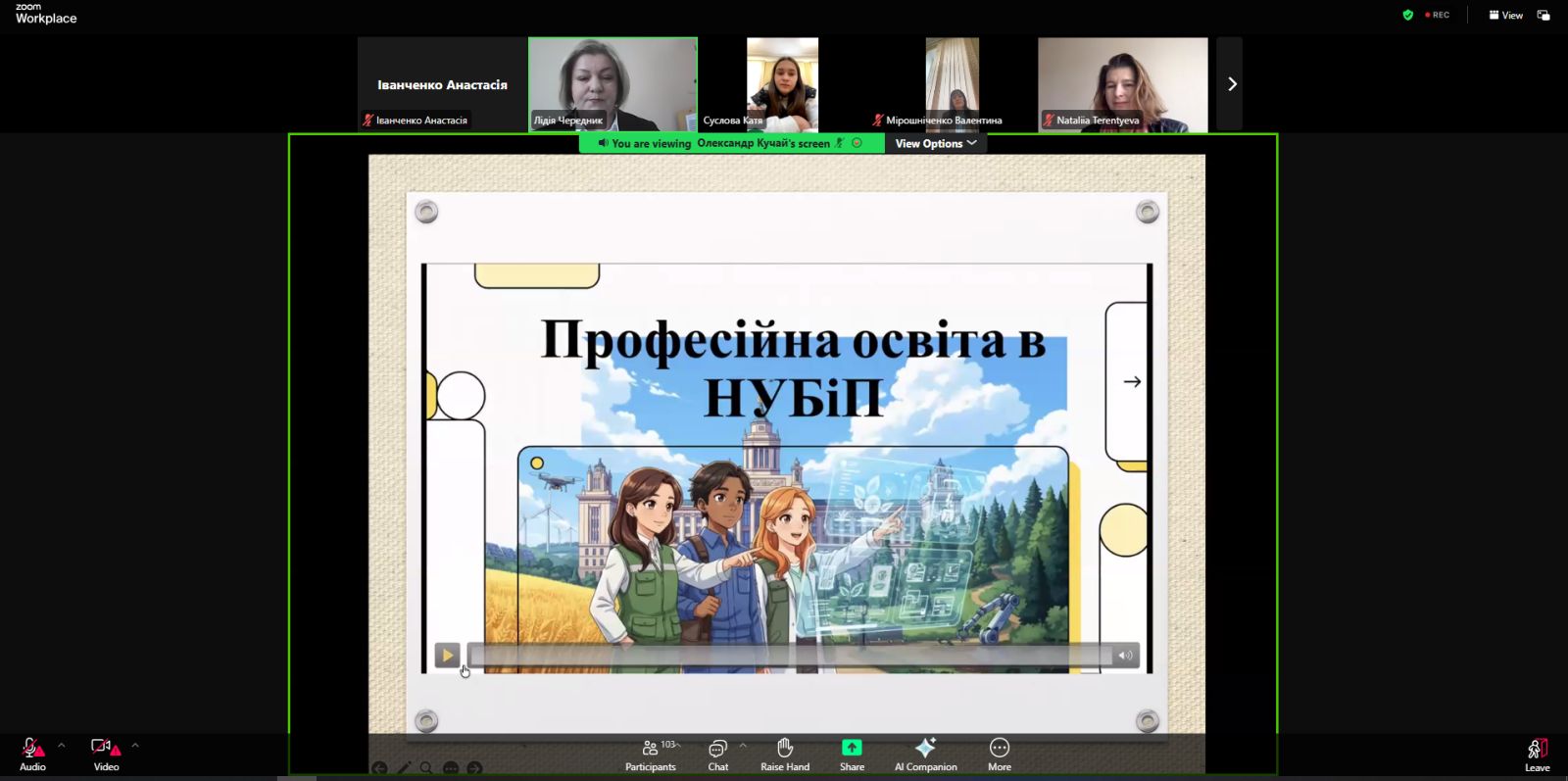The width and height of the screenshot is (1568, 781).
Task: Open the Participants panel
Action: (650, 755)
